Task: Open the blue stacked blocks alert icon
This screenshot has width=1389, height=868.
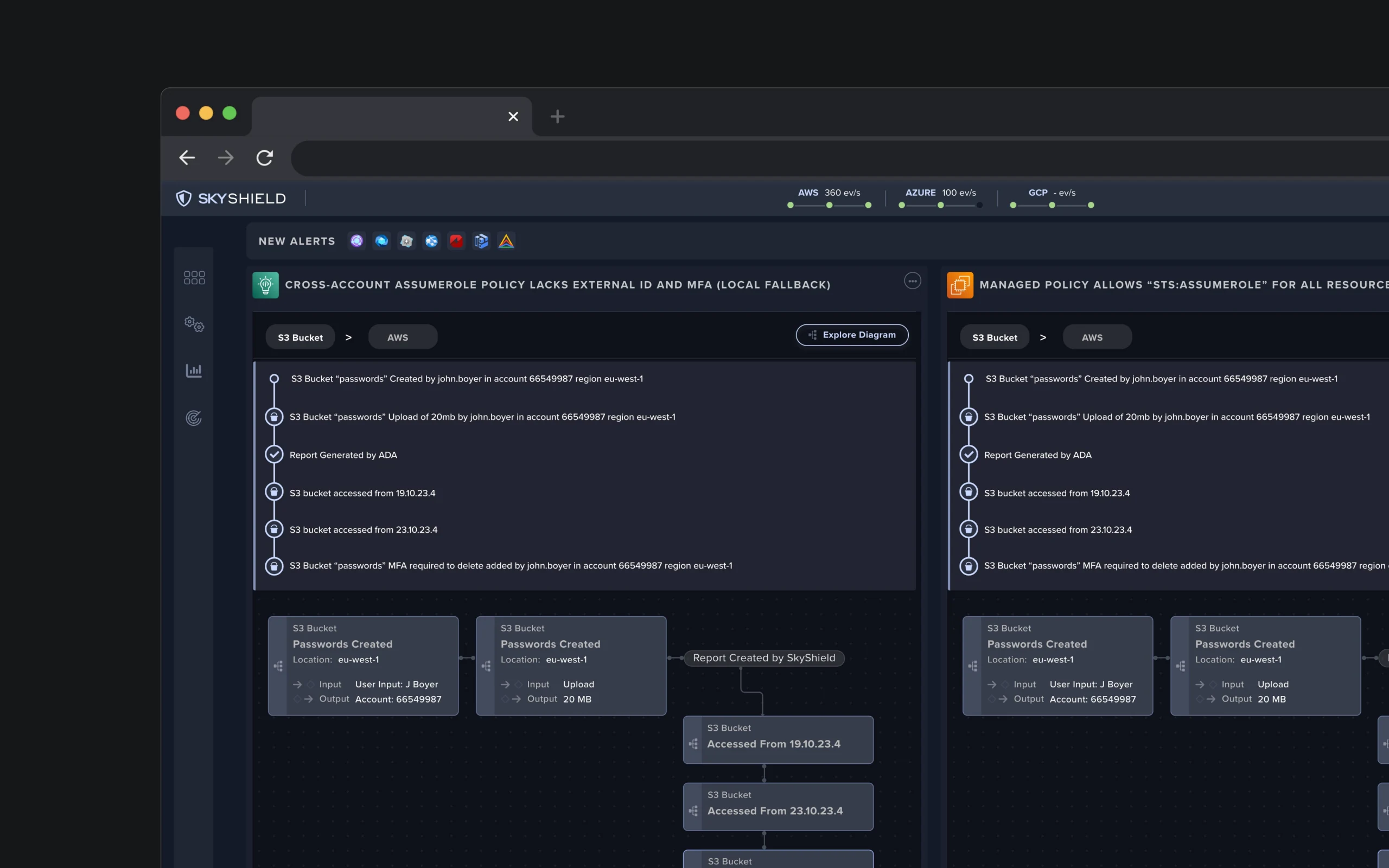Action: tap(482, 241)
